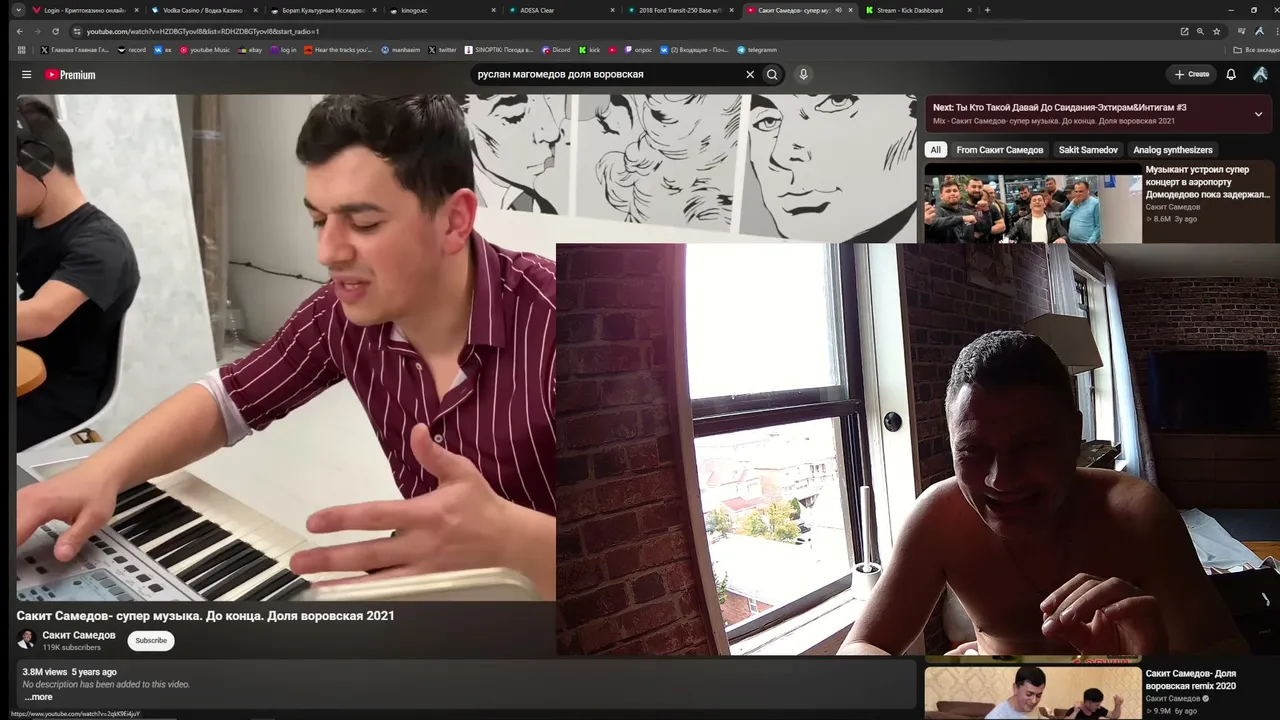View site information icon in address bar
Image resolution: width=1280 pixels, height=720 pixels.
77,31
